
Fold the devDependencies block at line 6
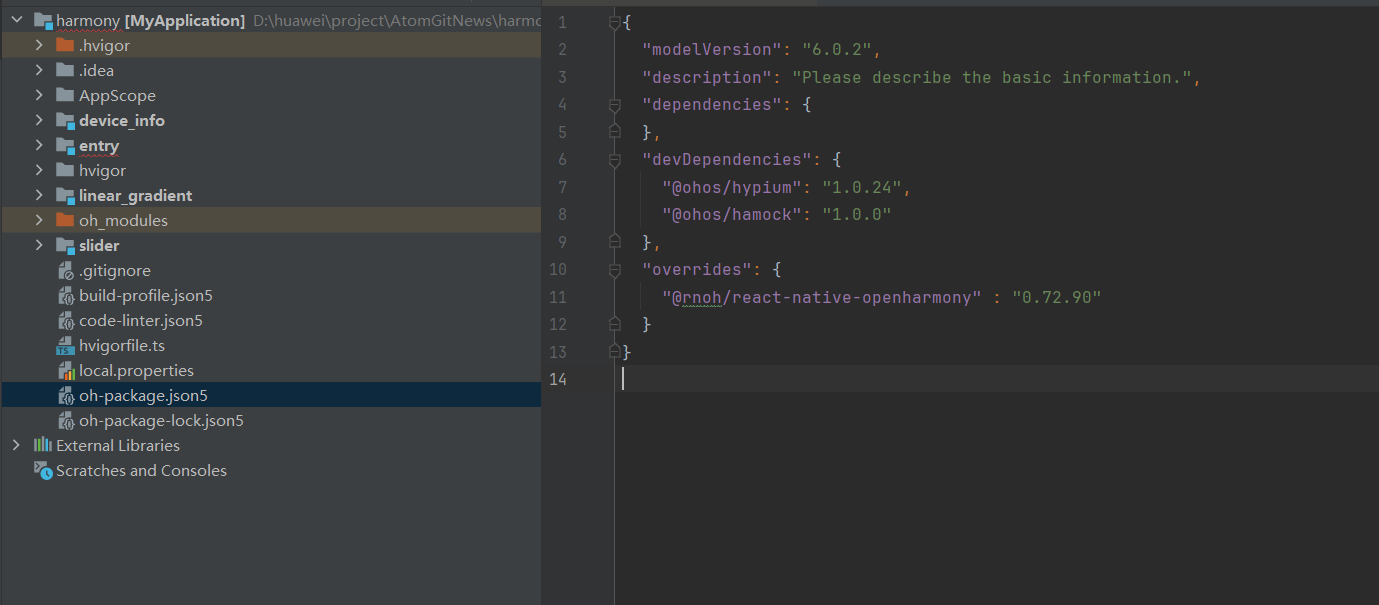point(615,159)
